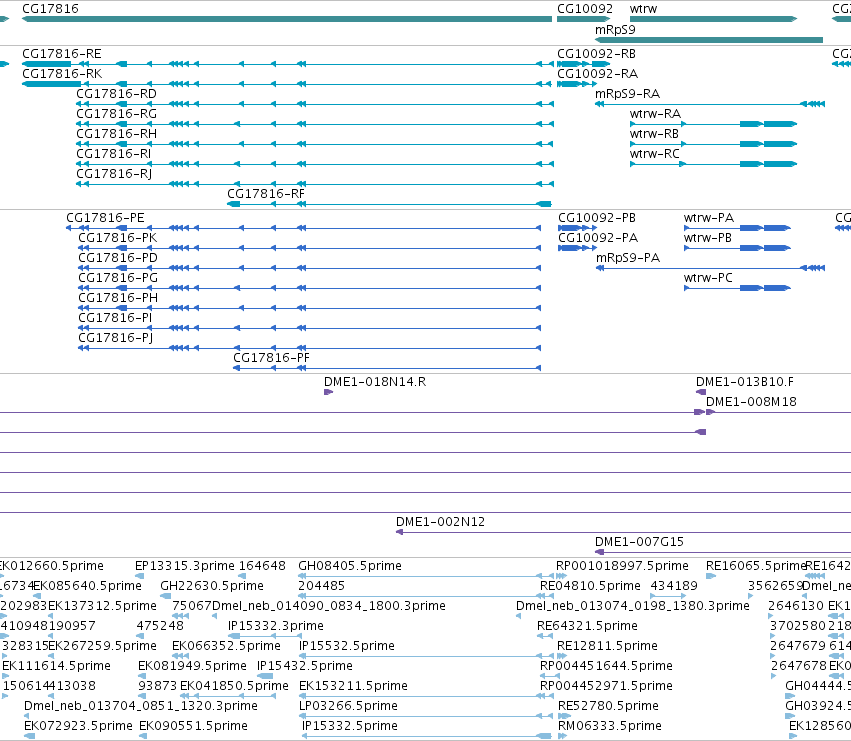Click EST label RP004451644.5prime
The width and height of the screenshot is (851, 741).
(x=606, y=666)
